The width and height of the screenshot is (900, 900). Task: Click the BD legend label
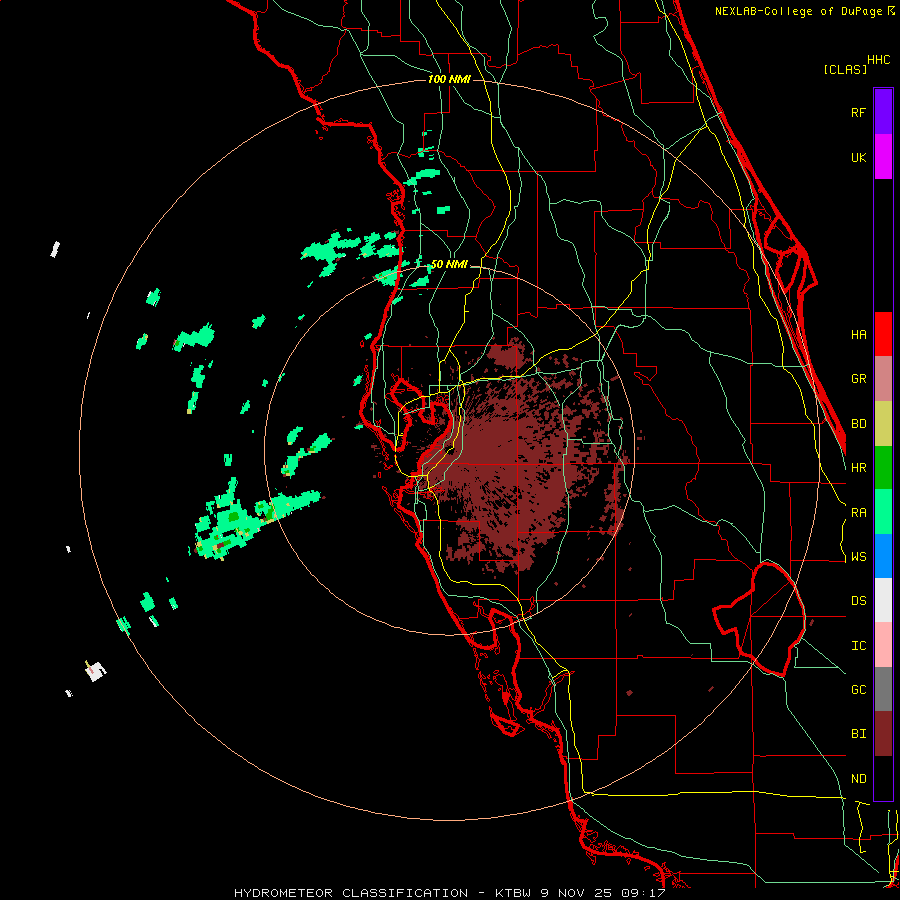click(858, 424)
